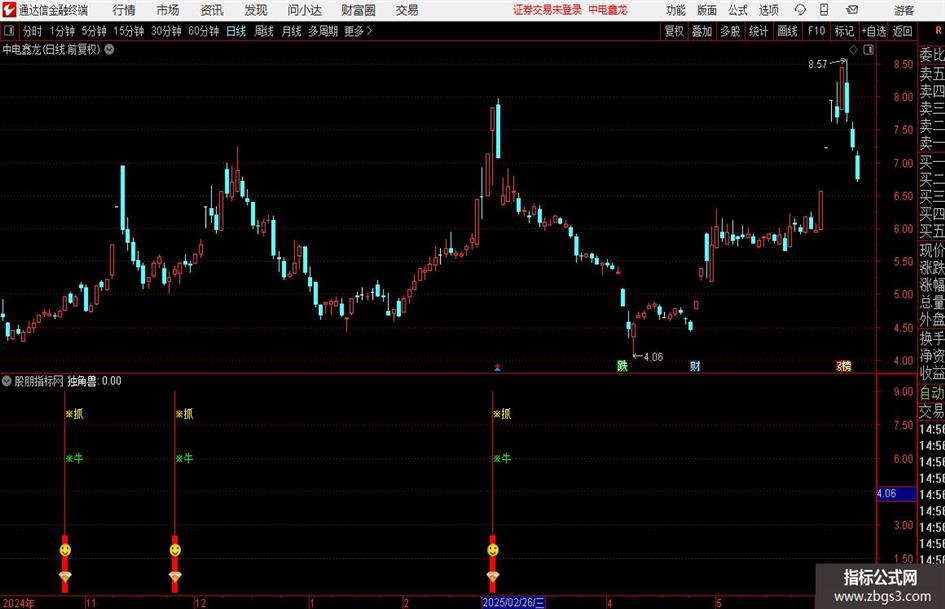This screenshot has height=609, width=945.
Task: Open the 功能 menu
Action: pos(676,10)
